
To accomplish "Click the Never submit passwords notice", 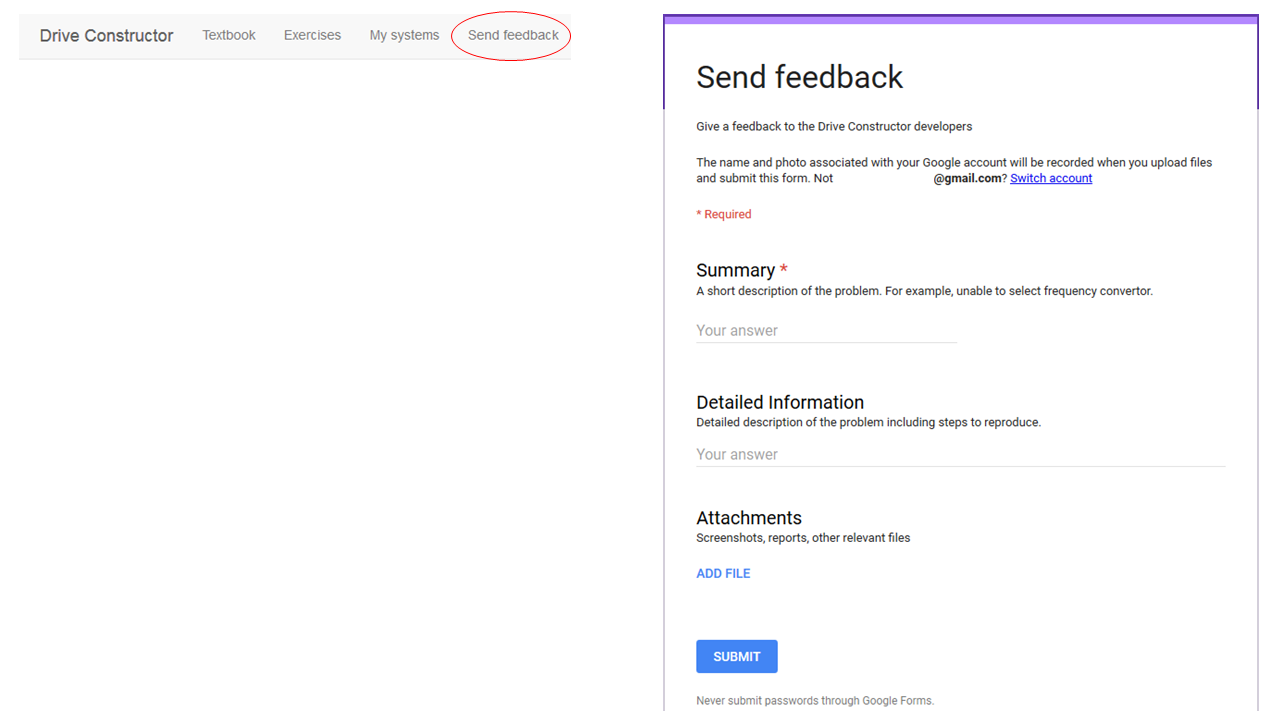I will pyautogui.click(x=815, y=701).
